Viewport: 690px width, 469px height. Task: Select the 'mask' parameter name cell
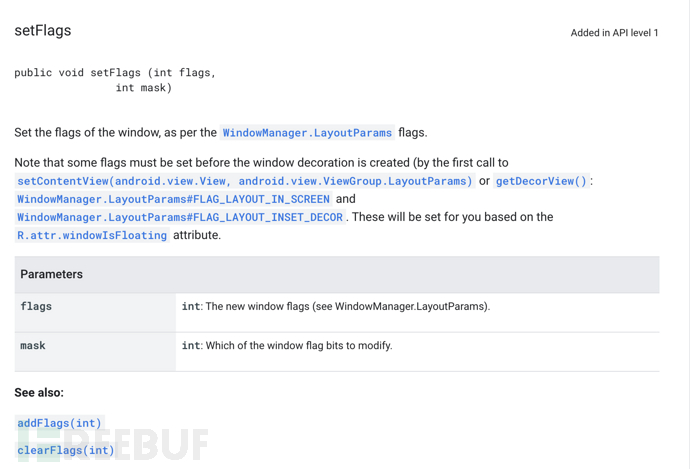coord(95,352)
